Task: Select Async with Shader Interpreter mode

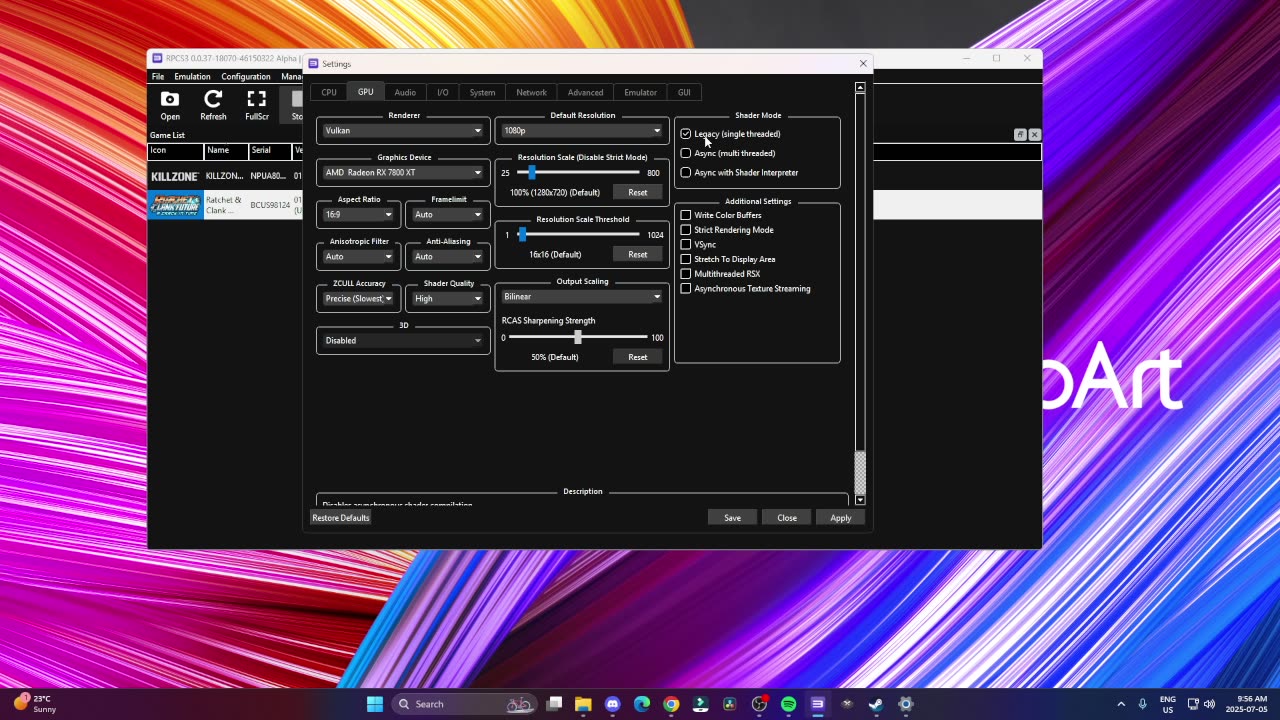Action: tap(739, 173)
